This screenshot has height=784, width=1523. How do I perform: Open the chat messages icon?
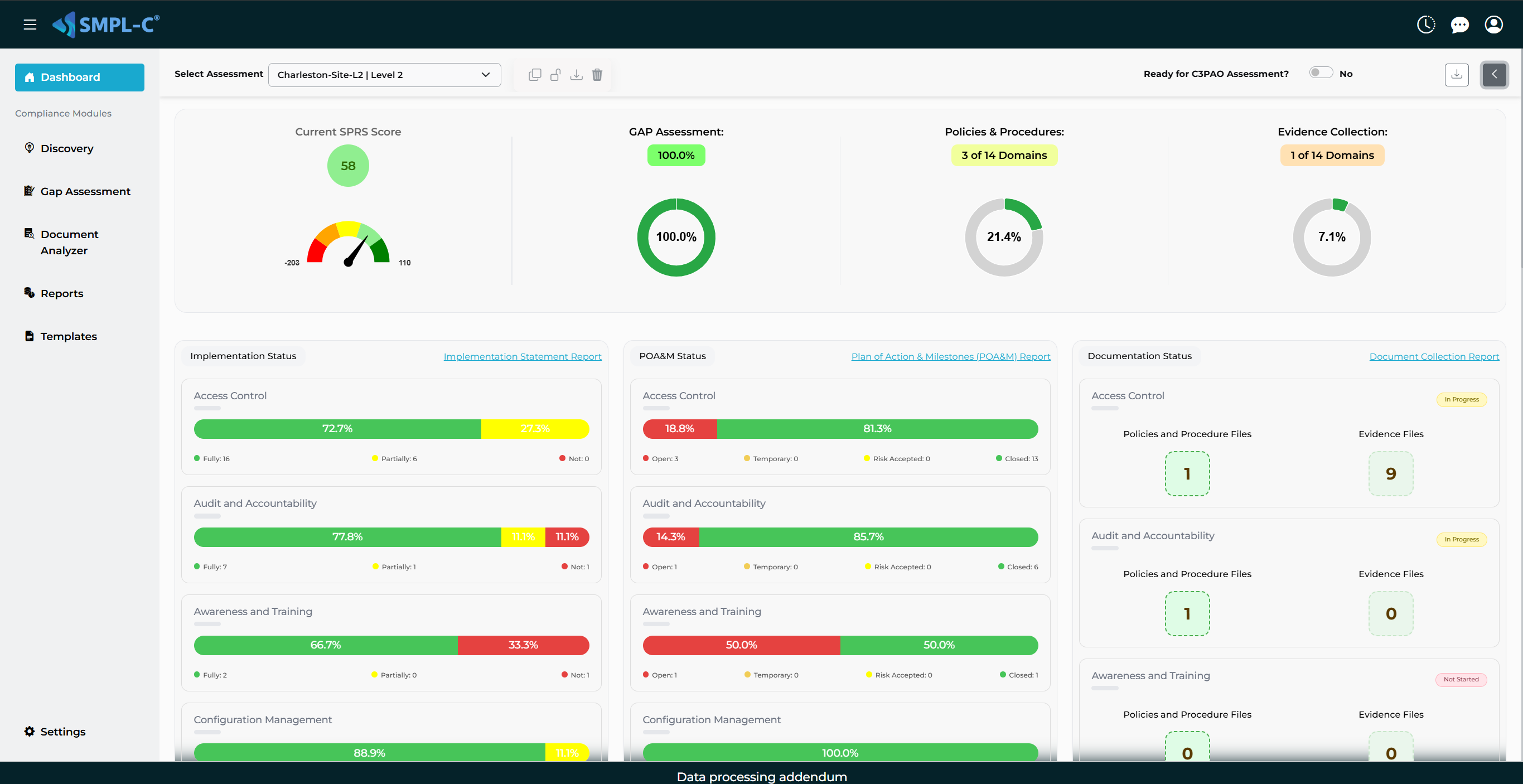(x=1459, y=25)
